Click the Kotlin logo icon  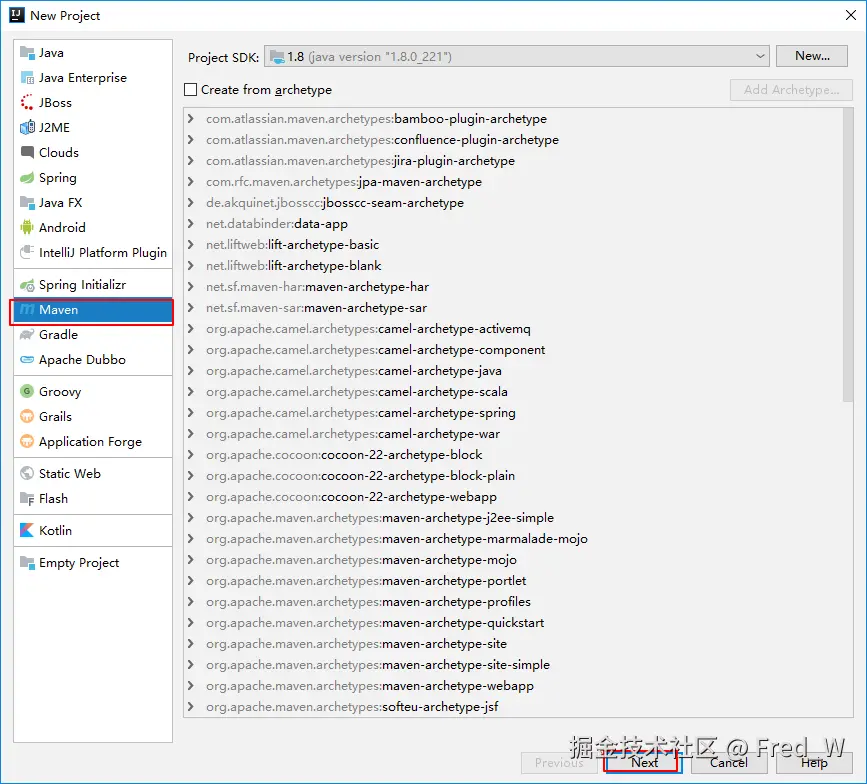tap(27, 530)
